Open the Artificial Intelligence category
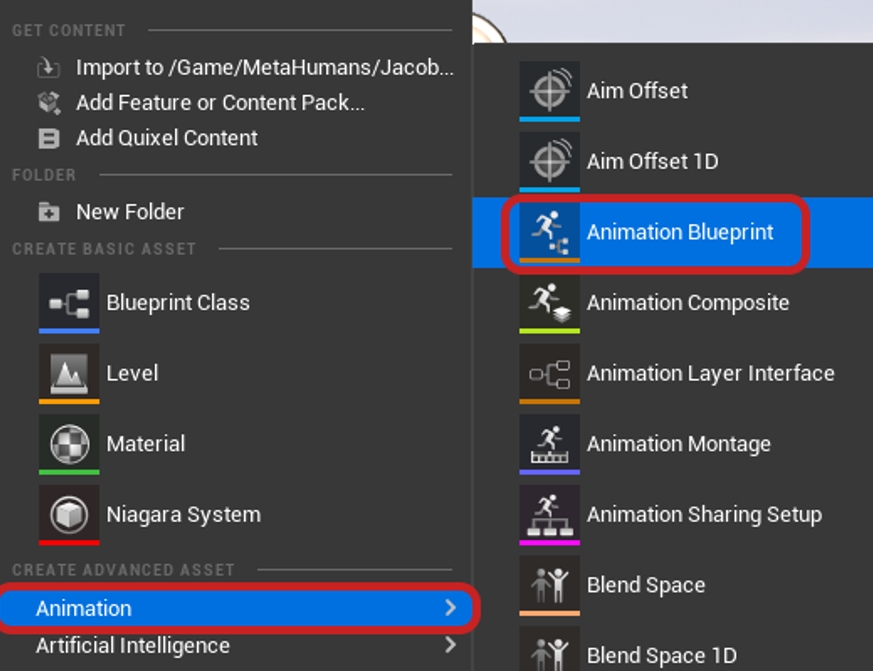The width and height of the screenshot is (873, 671). click(133, 646)
